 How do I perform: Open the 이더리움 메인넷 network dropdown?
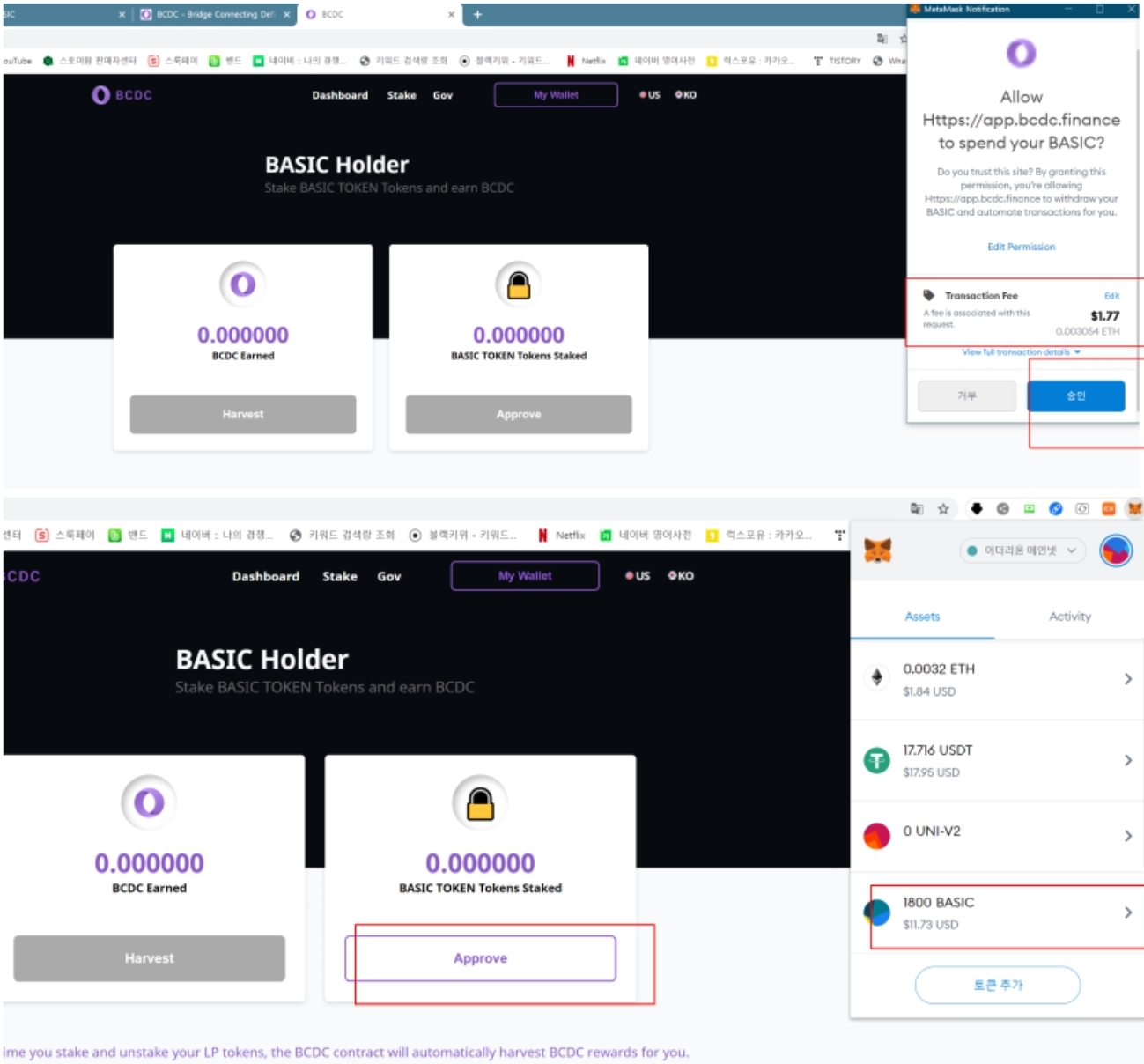1022,550
